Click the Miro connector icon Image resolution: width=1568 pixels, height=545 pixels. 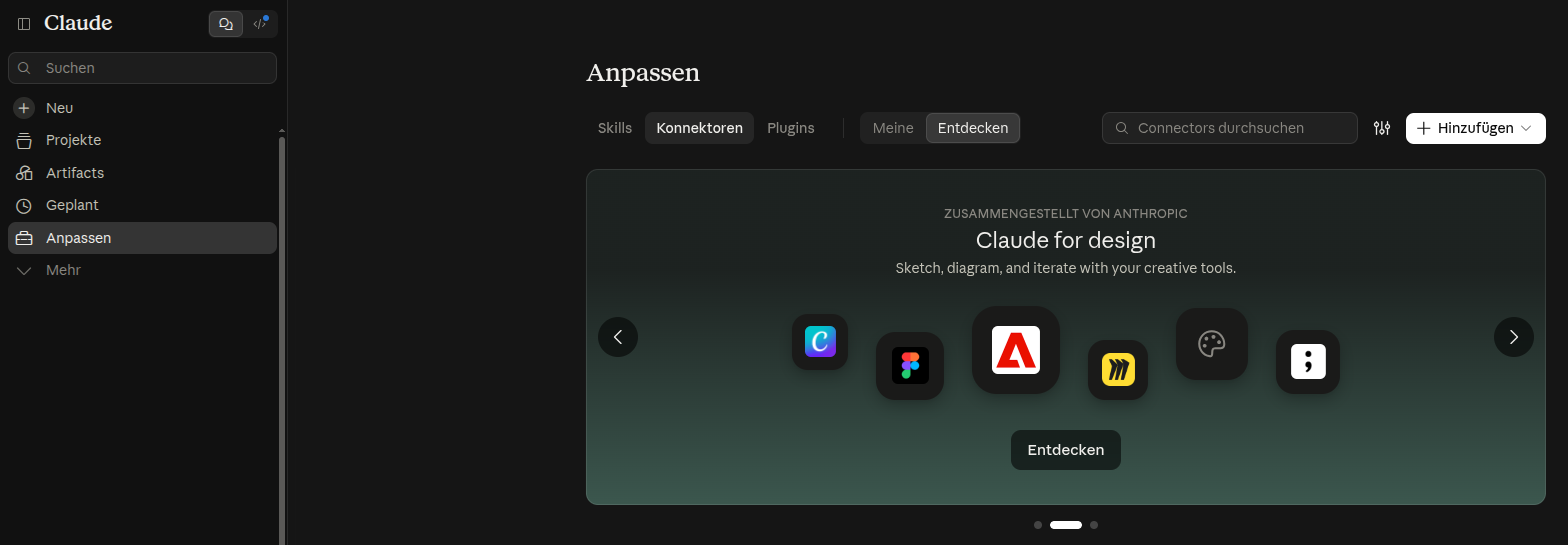pyautogui.click(x=1118, y=370)
